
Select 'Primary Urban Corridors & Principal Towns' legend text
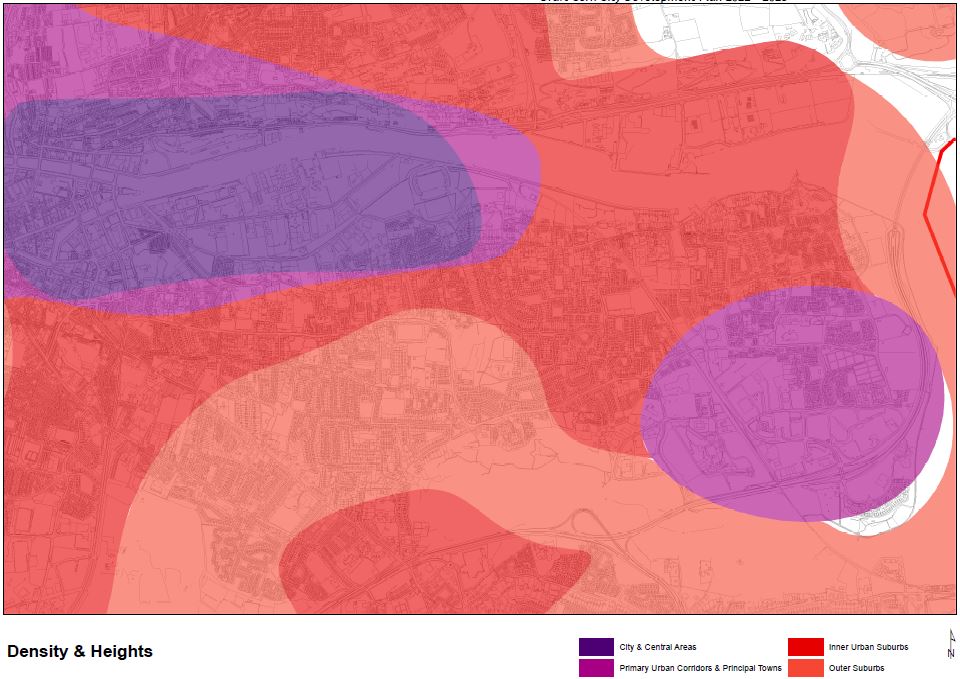point(700,668)
